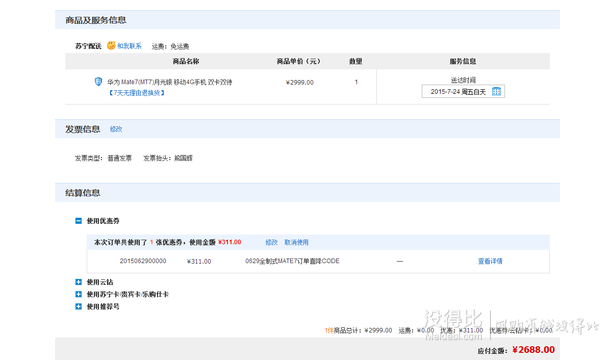Expand the 使用推荐号 section
Image resolution: width=610 pixels, height=360 pixels.
click(79, 306)
